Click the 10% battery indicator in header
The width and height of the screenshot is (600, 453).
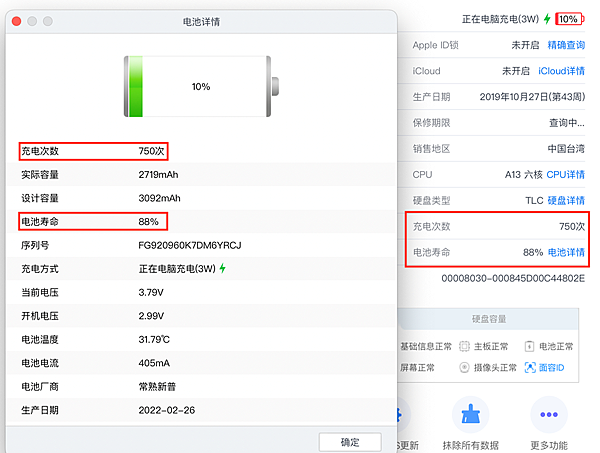tap(569, 19)
